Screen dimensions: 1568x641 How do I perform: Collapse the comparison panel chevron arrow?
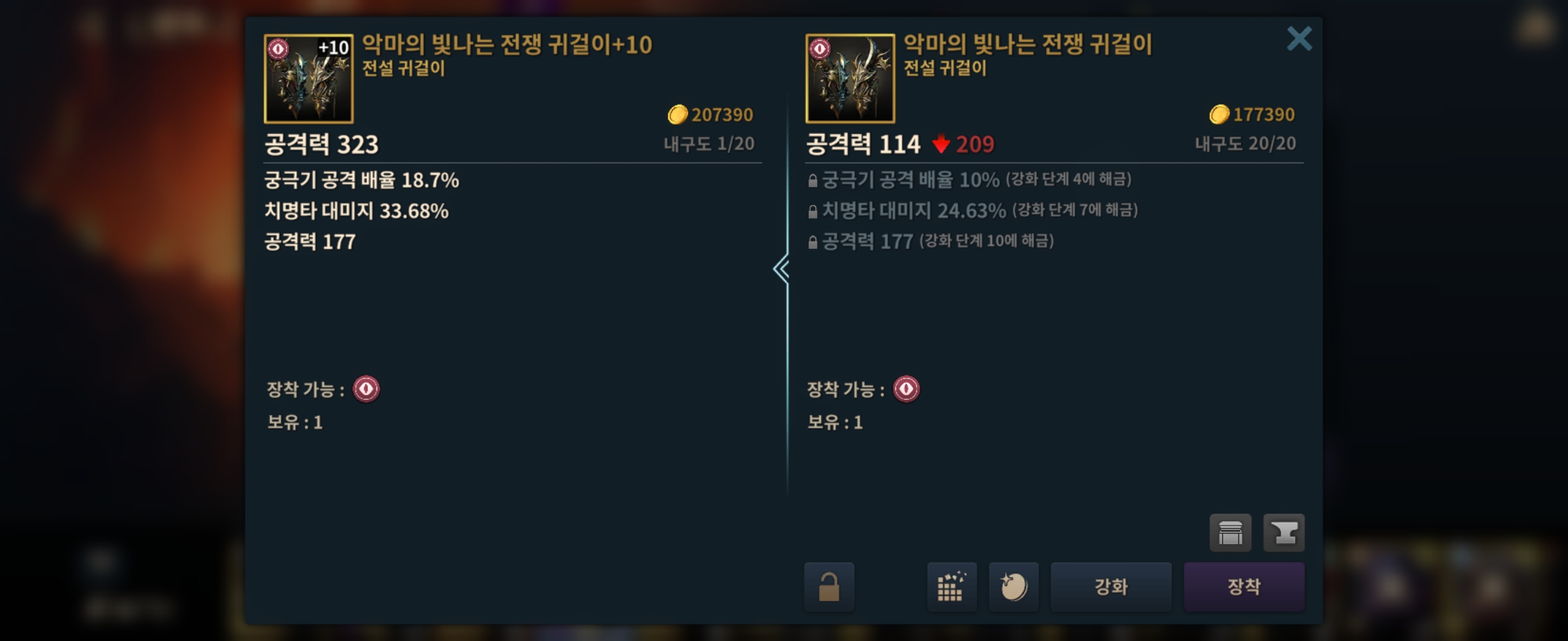pos(782,269)
